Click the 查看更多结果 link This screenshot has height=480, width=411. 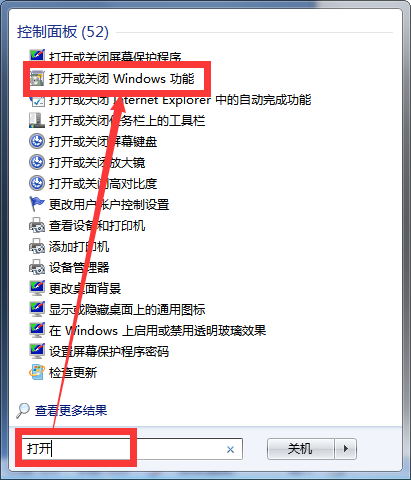tap(71, 410)
